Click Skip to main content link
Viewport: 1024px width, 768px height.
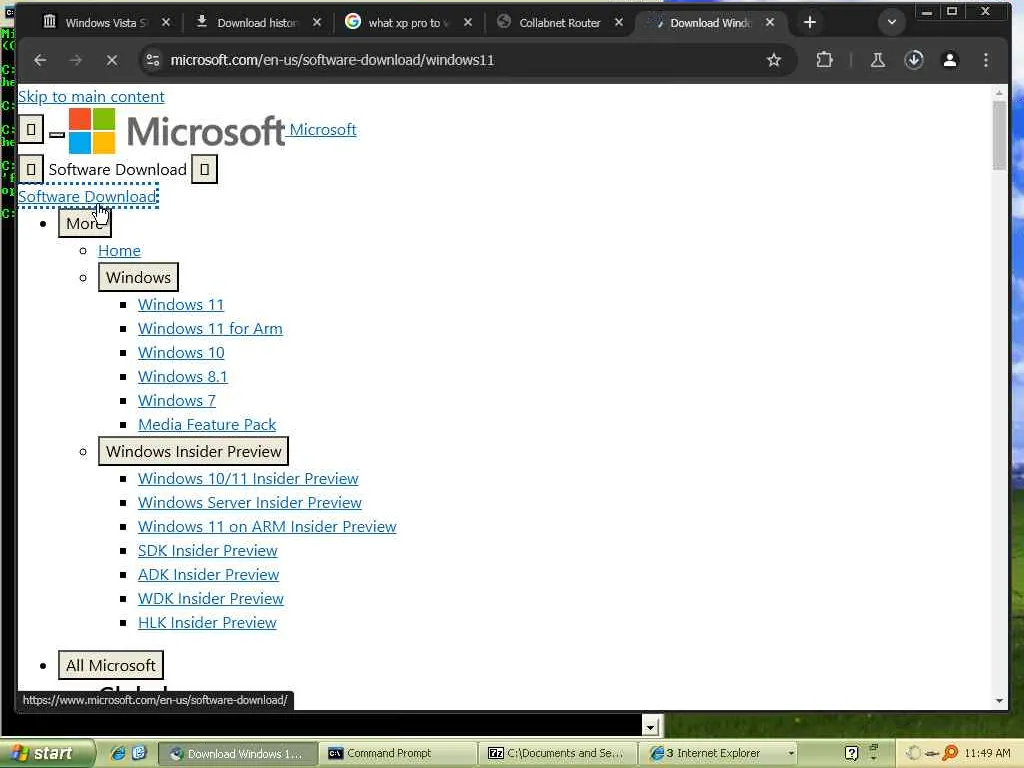point(91,97)
